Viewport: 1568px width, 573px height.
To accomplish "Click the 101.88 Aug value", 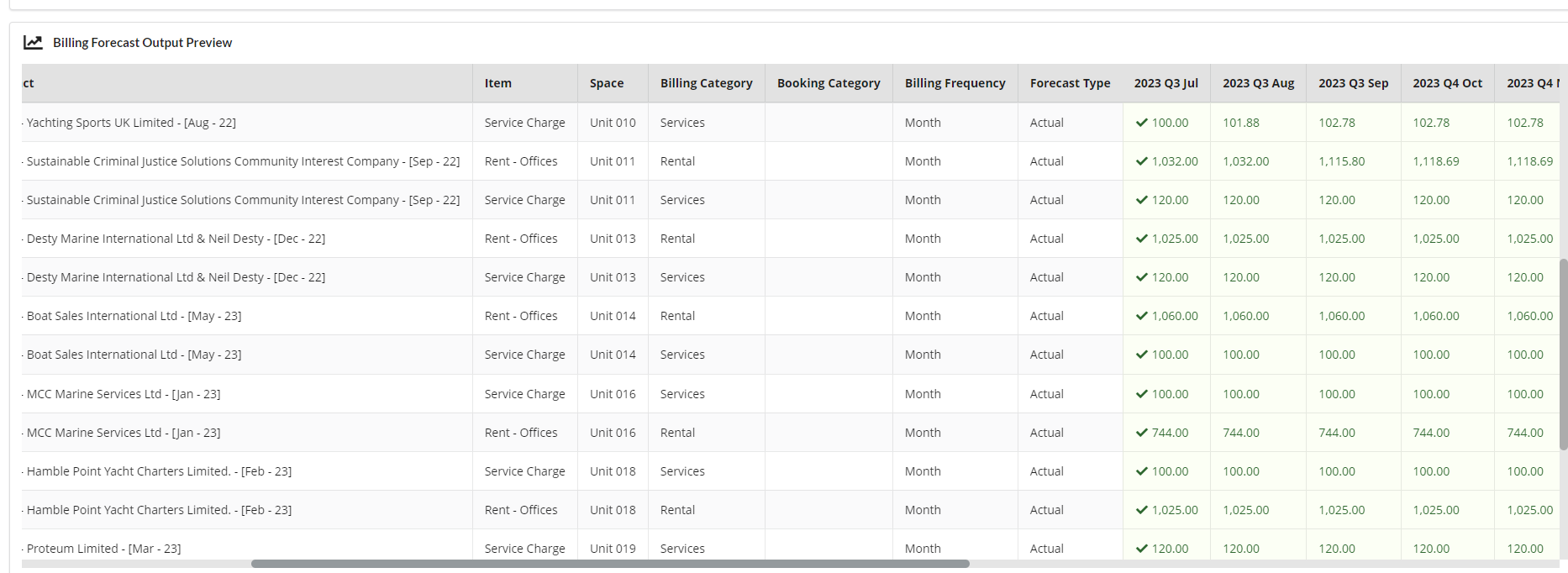I will click(1241, 123).
